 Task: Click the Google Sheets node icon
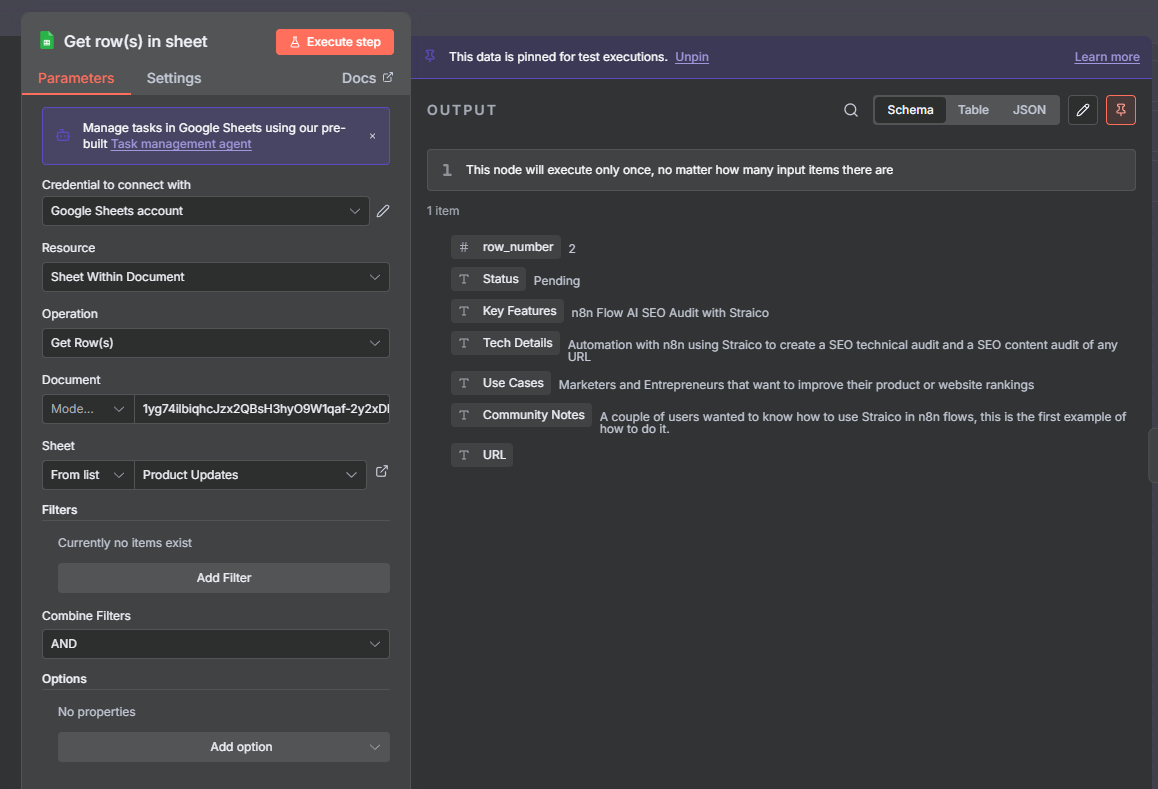[x=46, y=41]
